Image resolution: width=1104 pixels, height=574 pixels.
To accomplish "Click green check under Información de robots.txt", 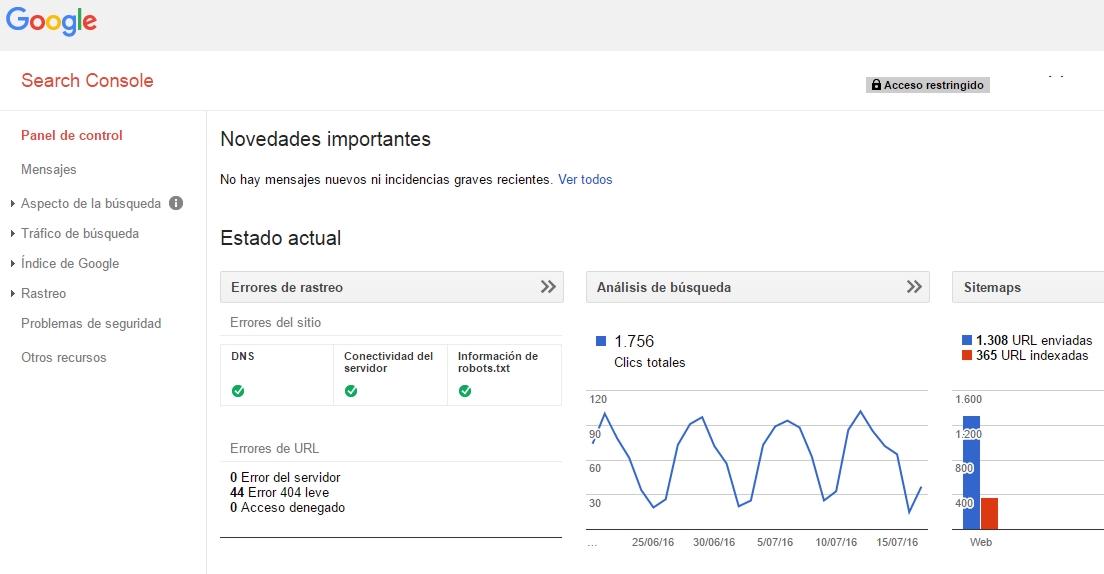I will [x=465, y=391].
